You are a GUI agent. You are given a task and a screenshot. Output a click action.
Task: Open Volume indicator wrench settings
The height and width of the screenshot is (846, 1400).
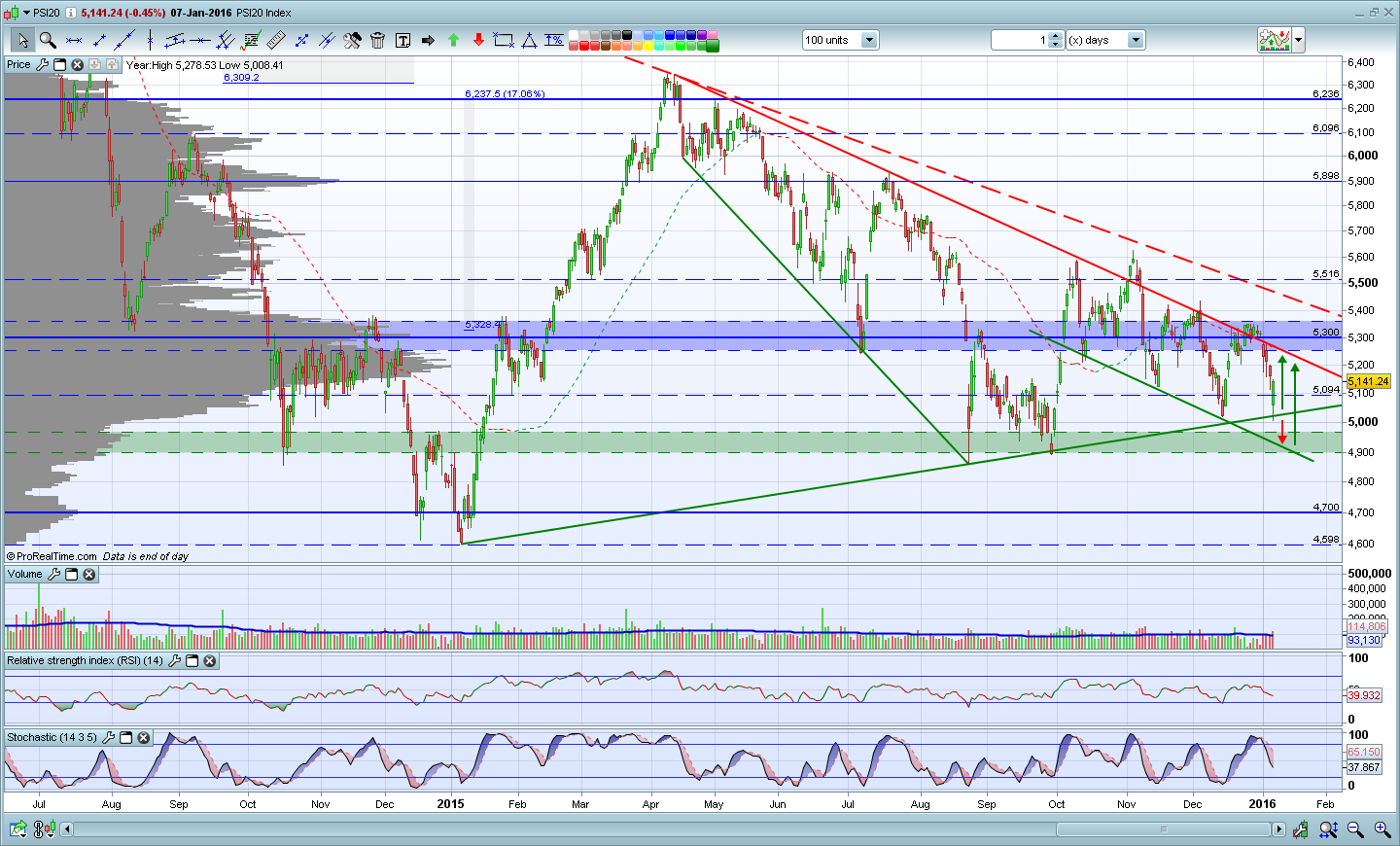point(53,575)
